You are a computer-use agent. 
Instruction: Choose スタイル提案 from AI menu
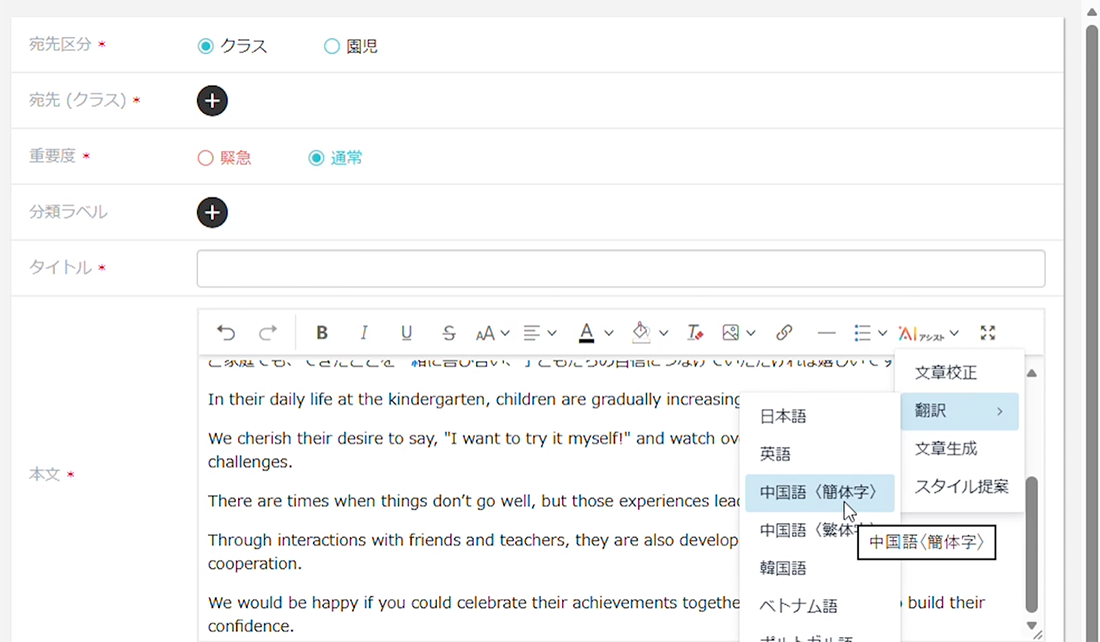tap(959, 487)
